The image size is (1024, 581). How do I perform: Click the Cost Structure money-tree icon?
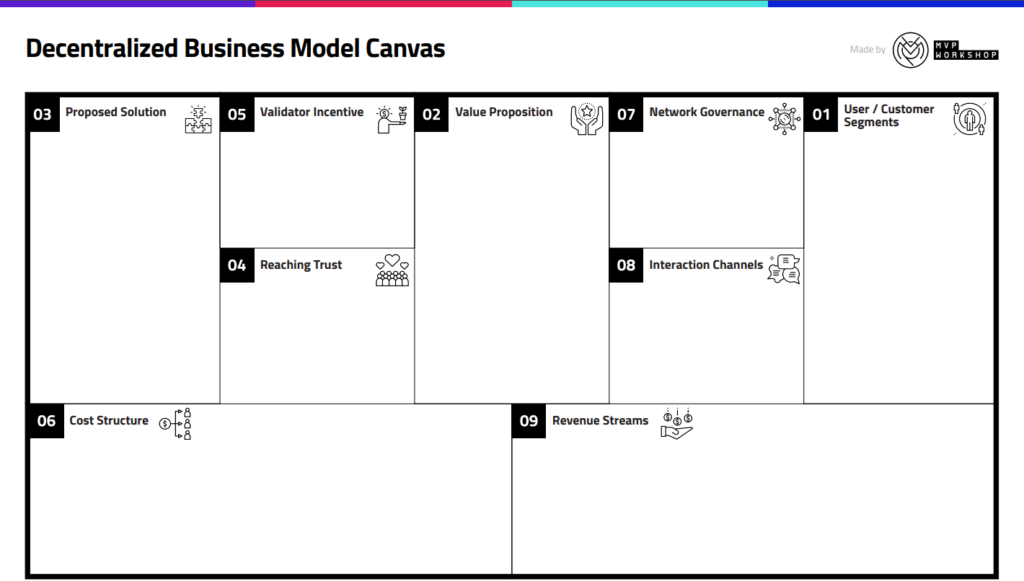point(176,424)
